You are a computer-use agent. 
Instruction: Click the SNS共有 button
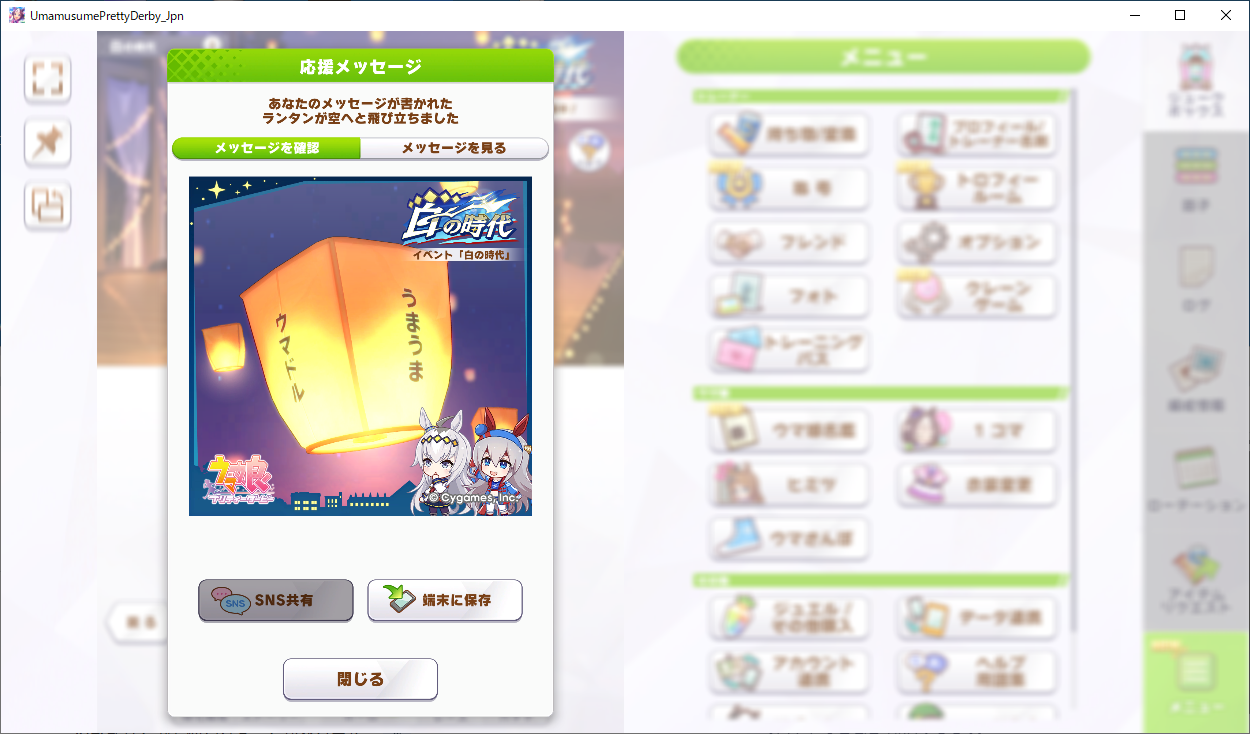(276, 600)
